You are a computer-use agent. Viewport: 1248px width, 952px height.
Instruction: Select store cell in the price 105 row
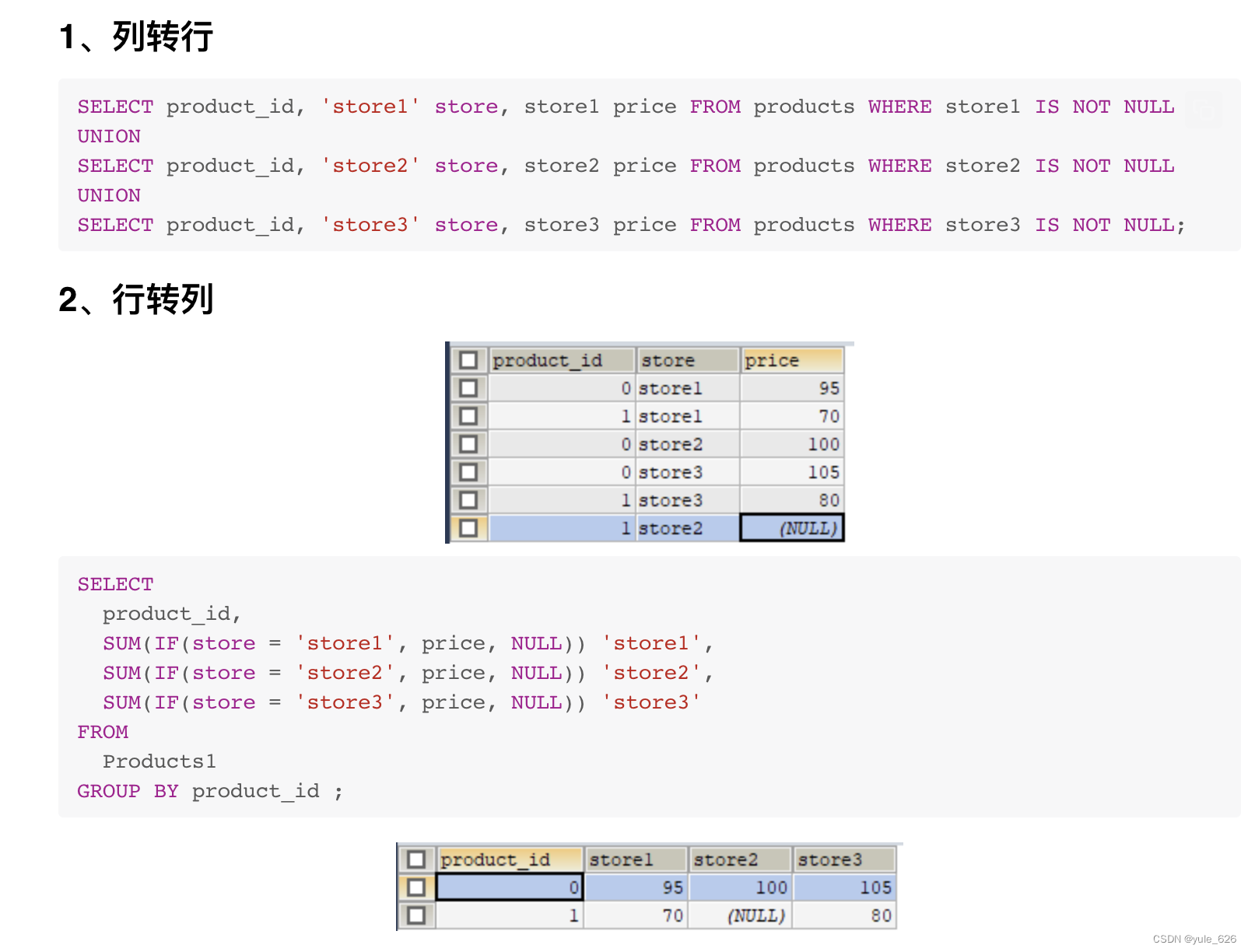tap(687, 472)
